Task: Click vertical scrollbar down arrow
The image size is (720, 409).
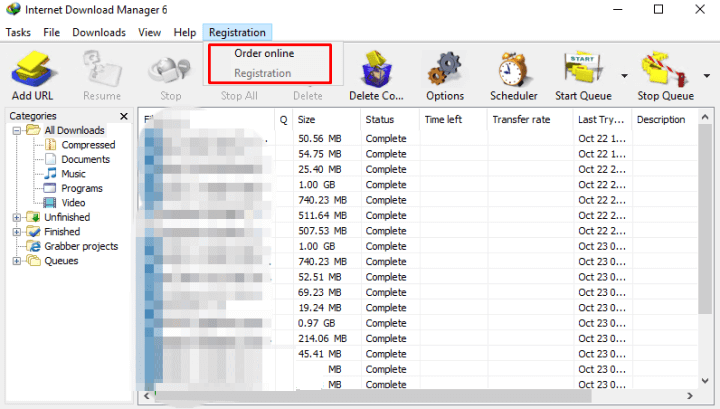Action: pyautogui.click(x=705, y=381)
